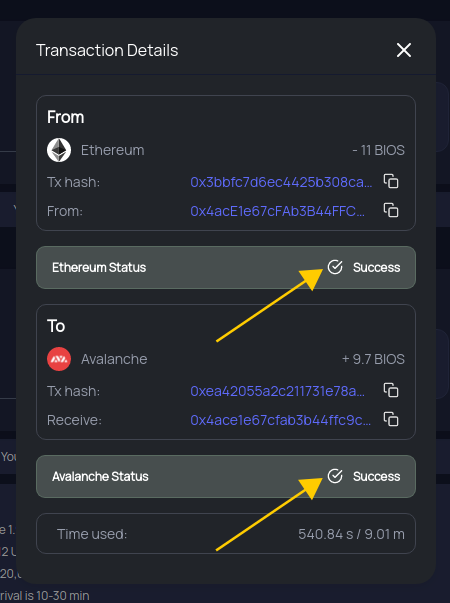Screen dimensions: 450x603
Task: Click the Avalanche network logo
Action: click(59, 359)
